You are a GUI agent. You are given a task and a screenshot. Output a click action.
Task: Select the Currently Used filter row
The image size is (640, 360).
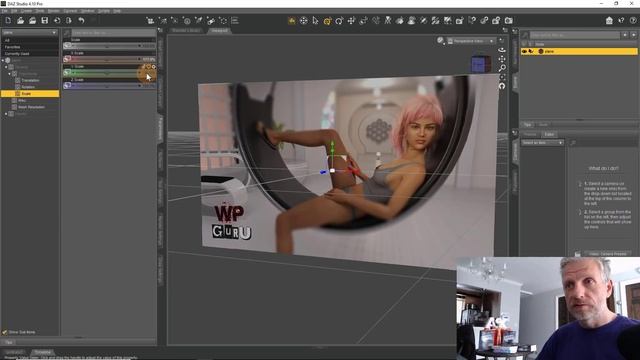pyautogui.click(x=30, y=53)
